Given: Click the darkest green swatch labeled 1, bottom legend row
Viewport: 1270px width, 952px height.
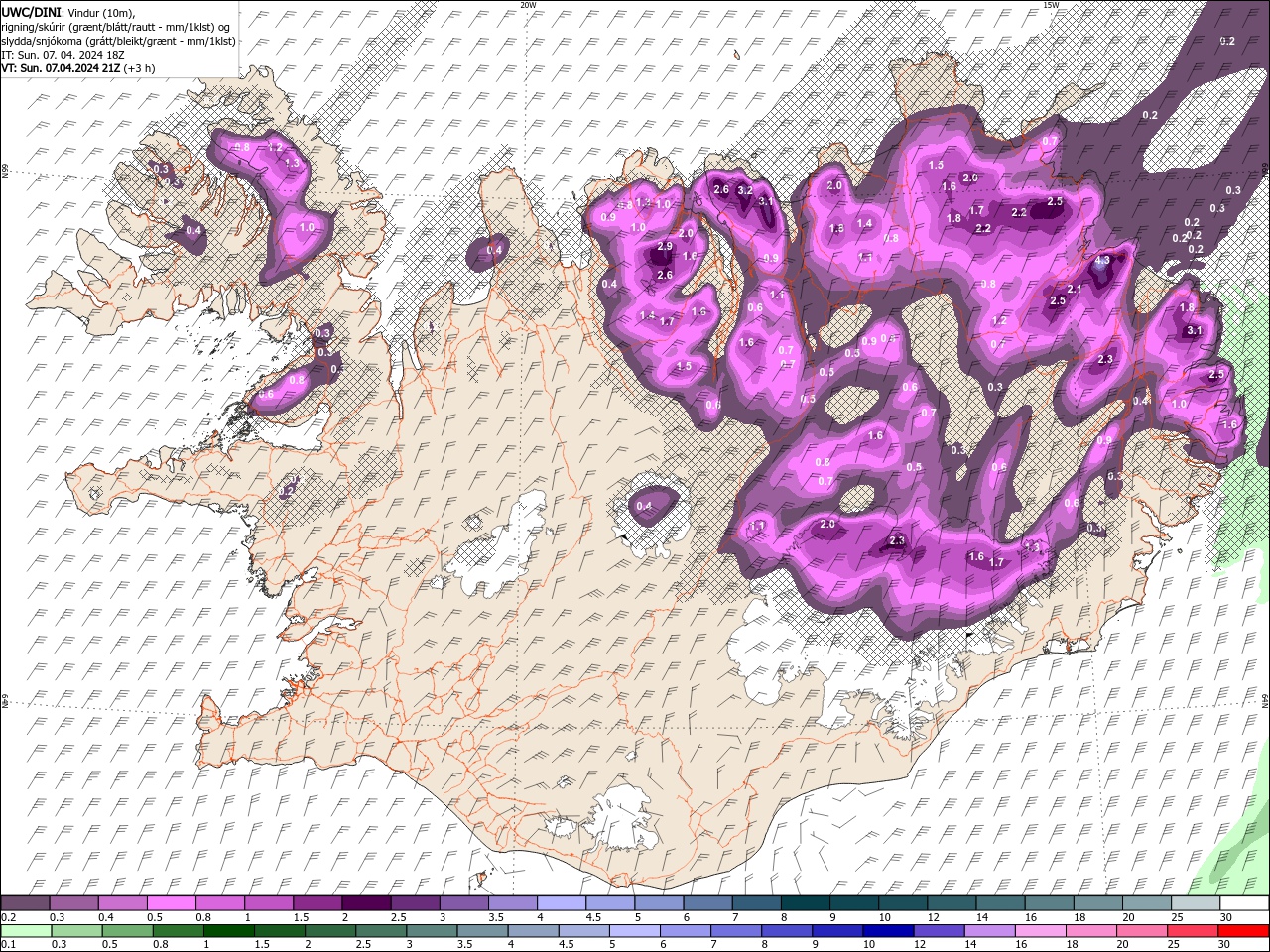Looking at the screenshot, I should click(228, 931).
